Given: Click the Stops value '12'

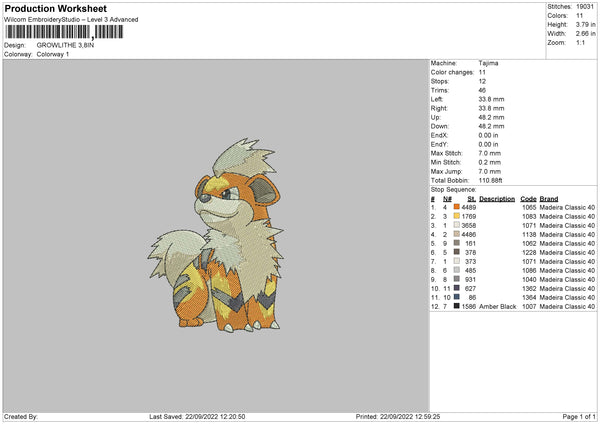Looking at the screenshot, I should [x=482, y=82].
